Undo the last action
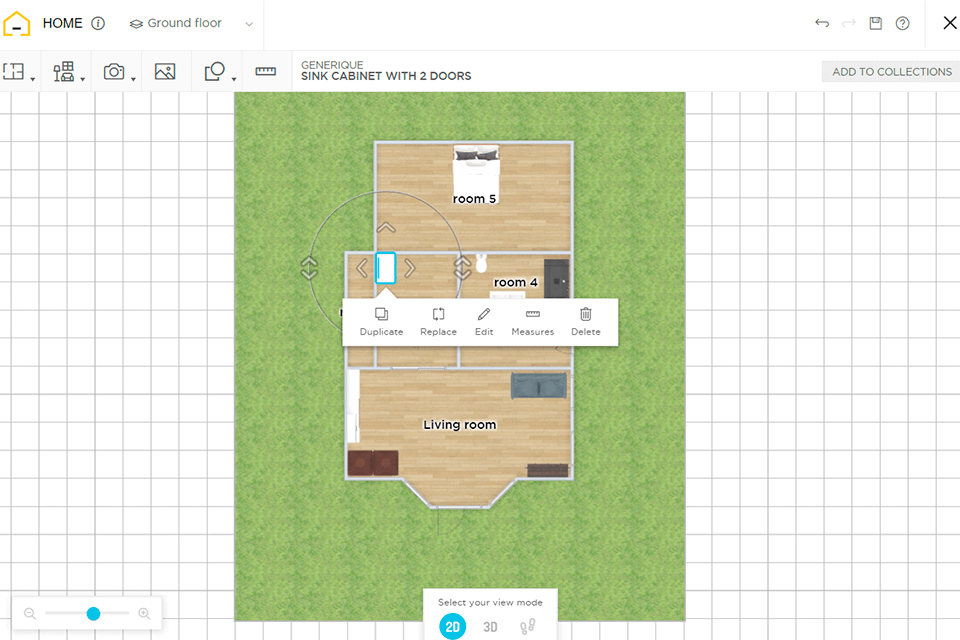 point(822,23)
